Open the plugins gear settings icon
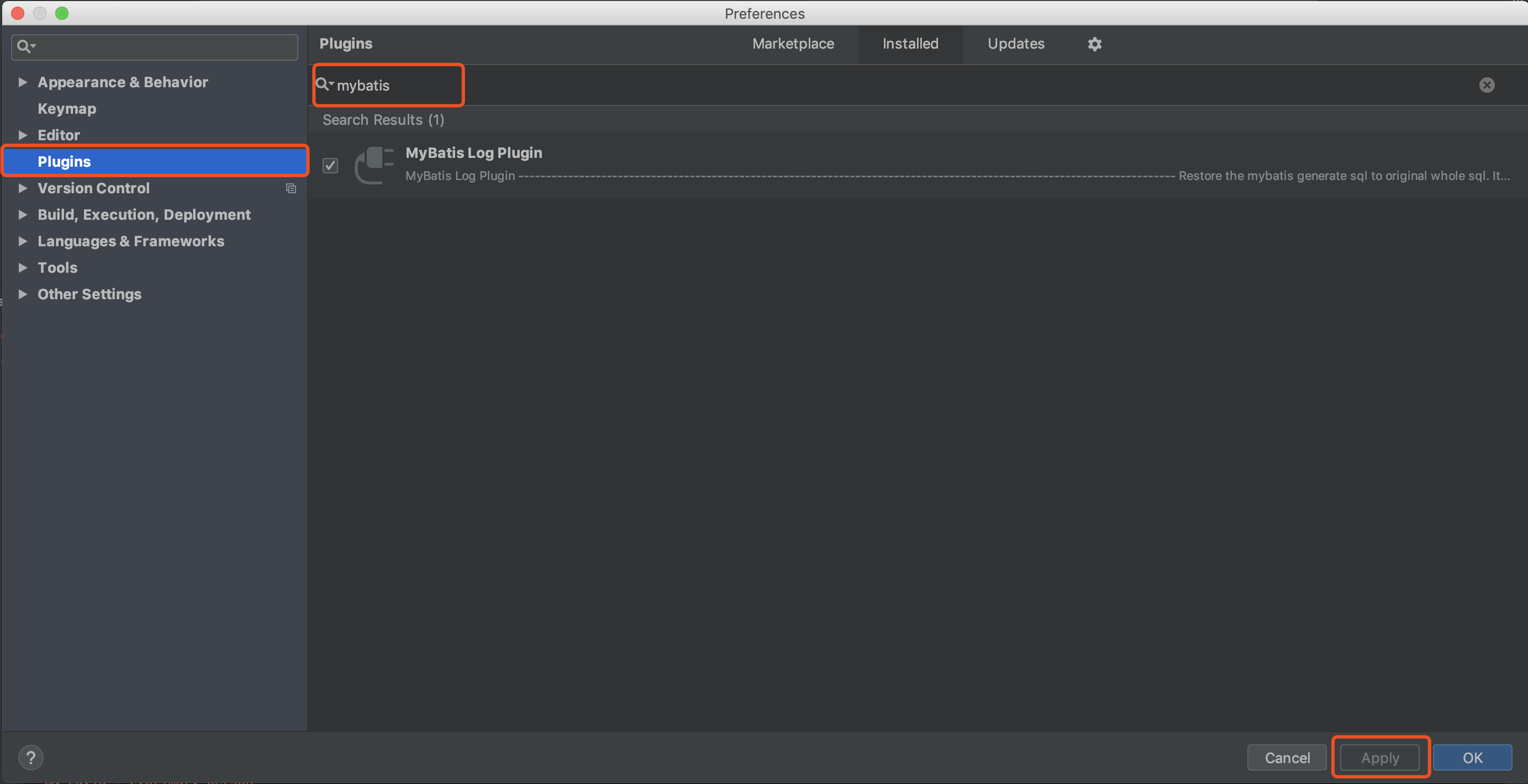 [x=1094, y=44]
